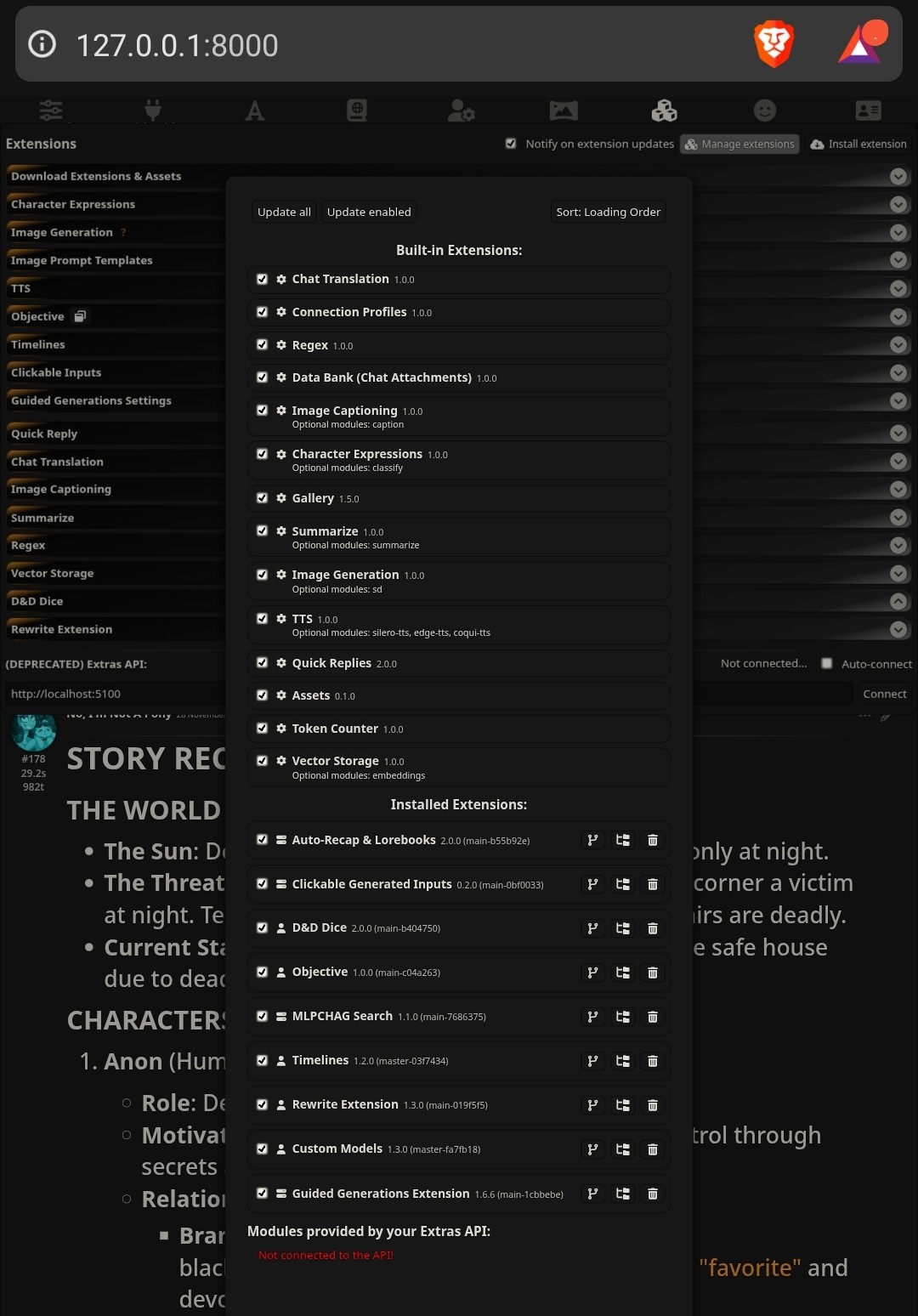Disable D&D Dice installed extension checkbox
This screenshot has height=1316, width=918.
click(262, 927)
